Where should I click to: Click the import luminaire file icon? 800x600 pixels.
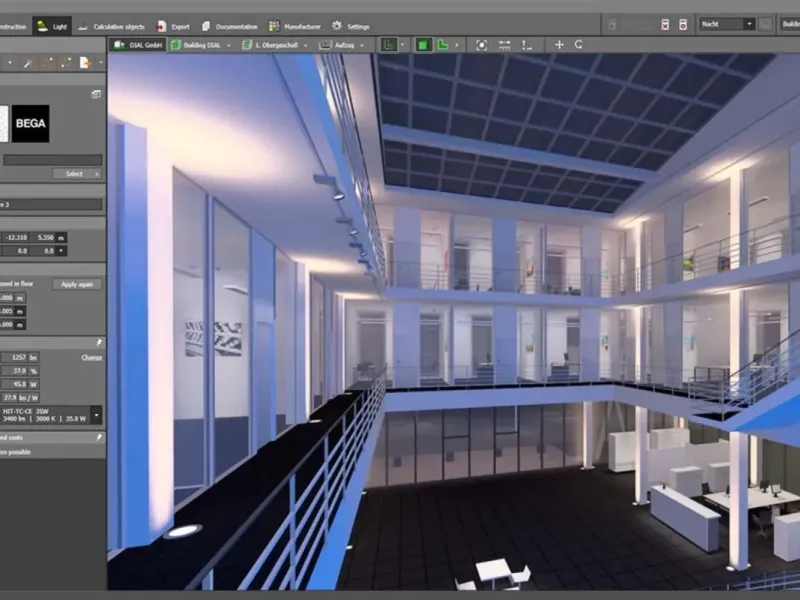point(85,63)
